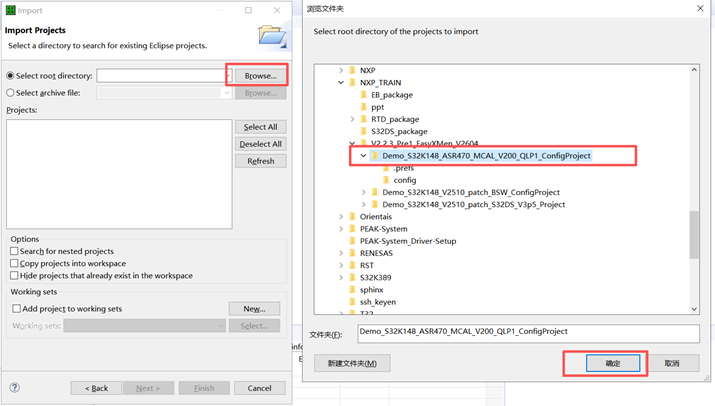
Task: Click the Back button
Action: [96, 388]
